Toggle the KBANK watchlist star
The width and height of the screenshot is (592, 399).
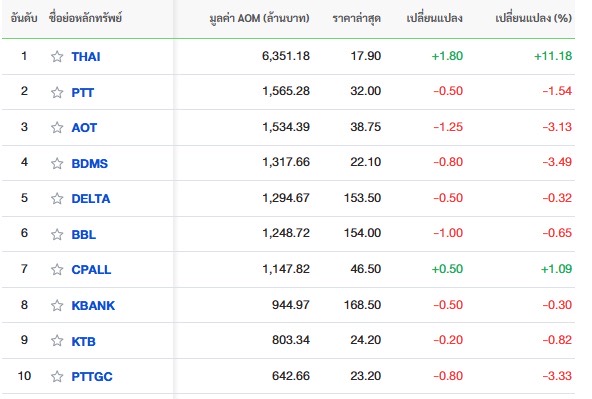point(57,305)
